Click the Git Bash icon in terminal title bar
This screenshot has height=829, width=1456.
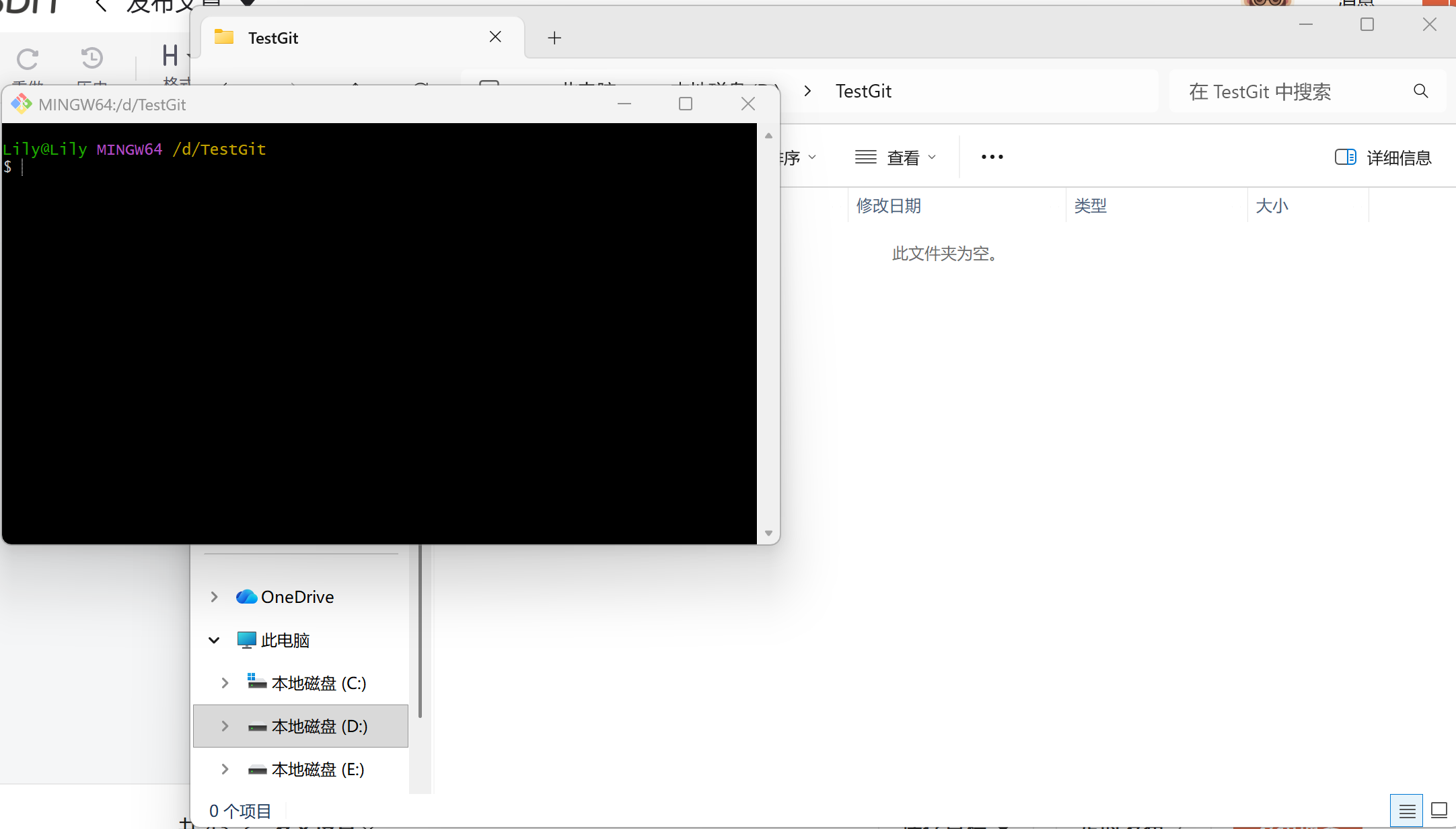point(22,104)
